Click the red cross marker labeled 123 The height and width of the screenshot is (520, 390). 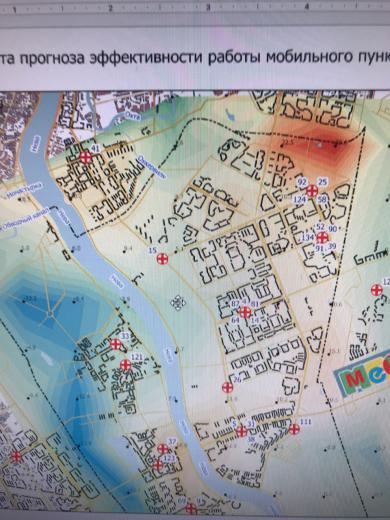pos(158,464)
